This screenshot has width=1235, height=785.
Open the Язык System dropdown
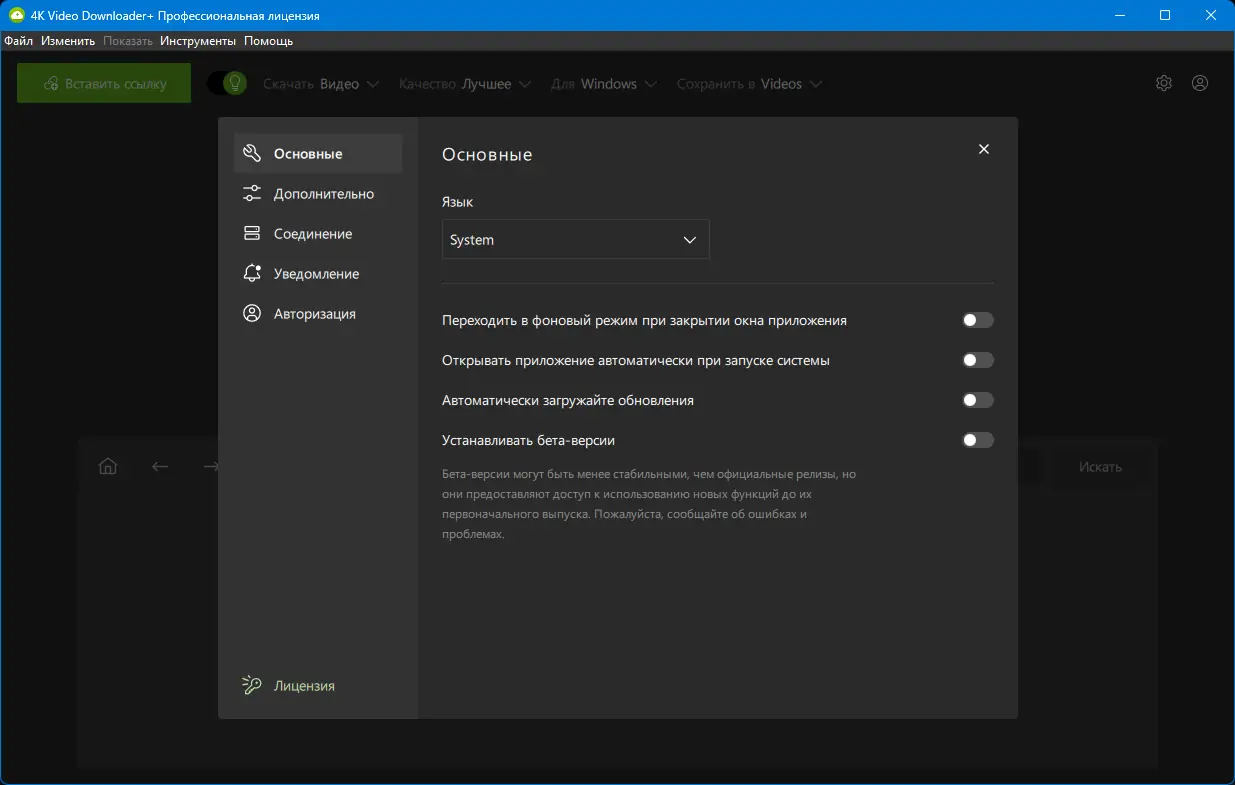click(576, 240)
